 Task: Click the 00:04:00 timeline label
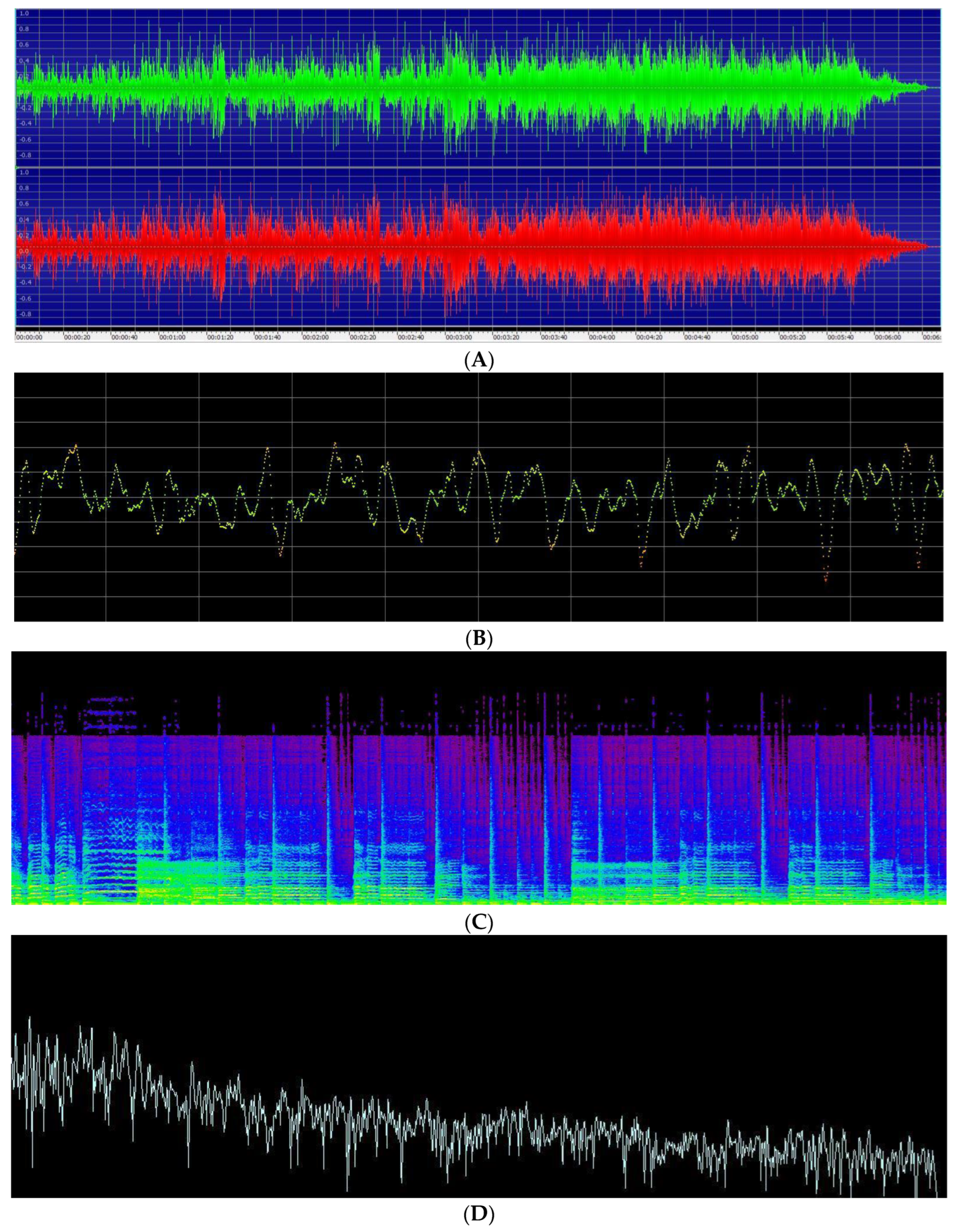coord(602,337)
